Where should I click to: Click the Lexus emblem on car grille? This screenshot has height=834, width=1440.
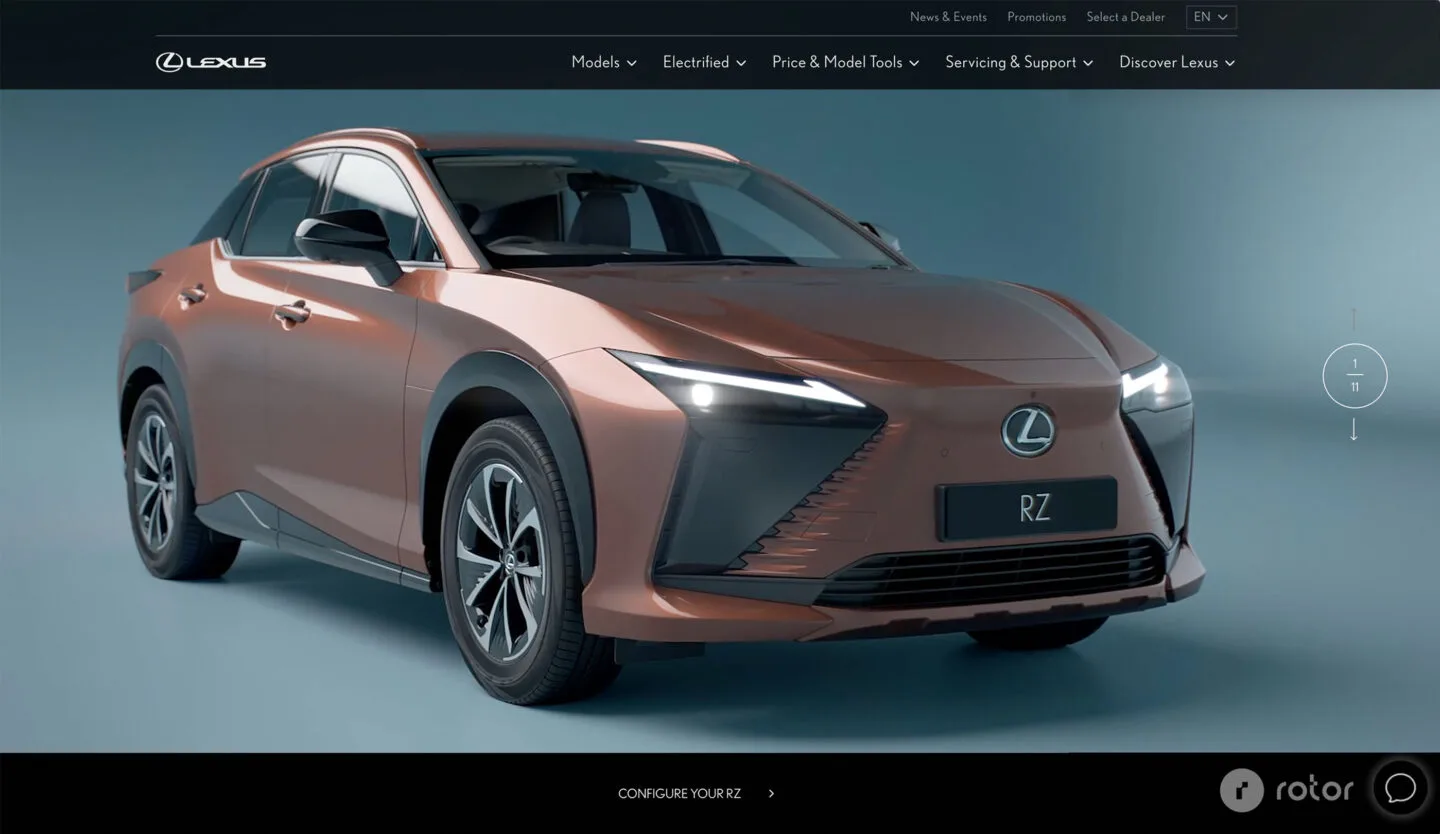click(1028, 430)
